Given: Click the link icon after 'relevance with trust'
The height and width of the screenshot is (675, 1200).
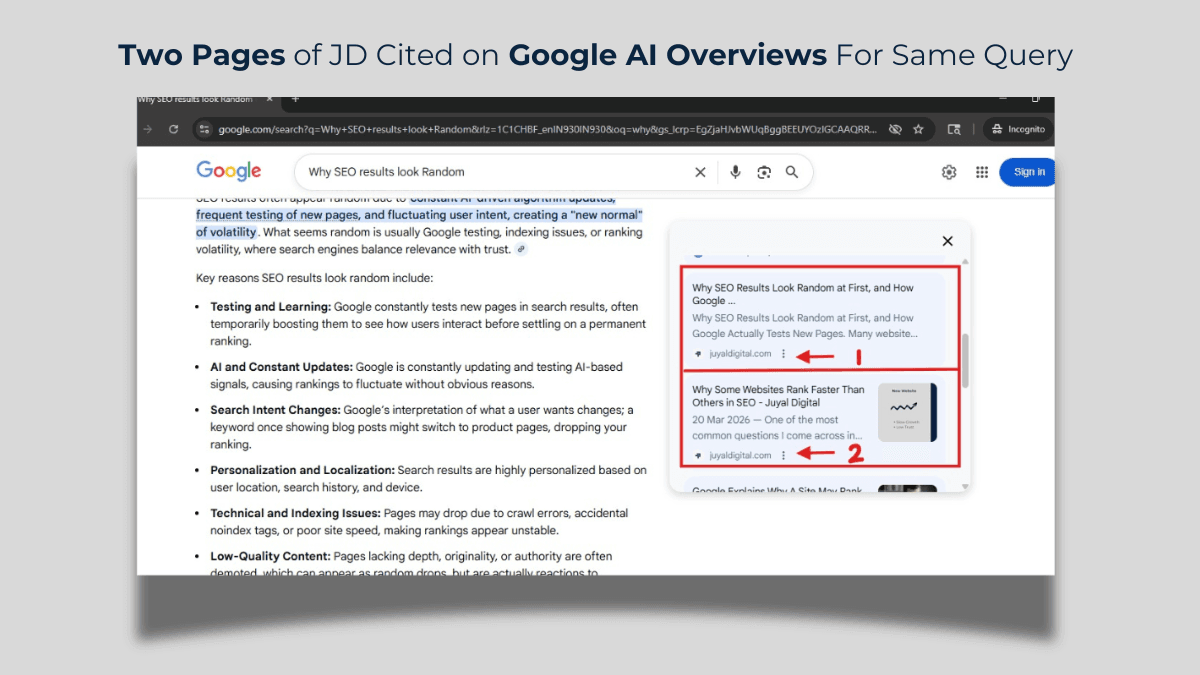Looking at the screenshot, I should [x=521, y=249].
